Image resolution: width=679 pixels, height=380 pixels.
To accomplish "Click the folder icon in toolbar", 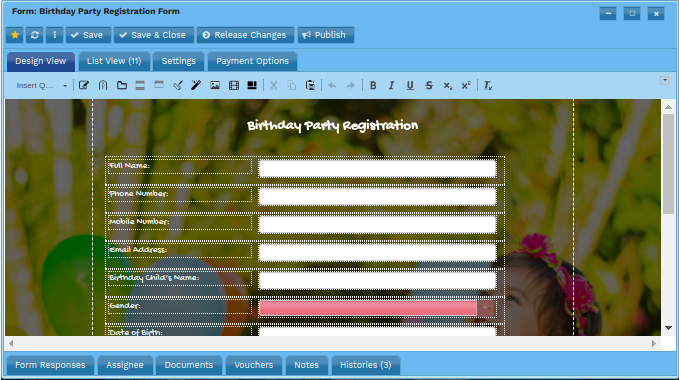I will 122,86.
